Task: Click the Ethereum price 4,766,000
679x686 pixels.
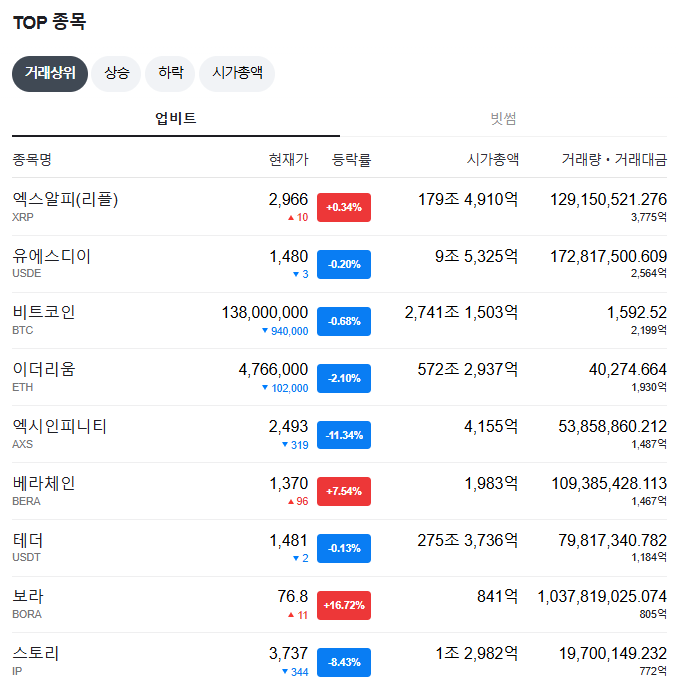Action: tap(273, 369)
